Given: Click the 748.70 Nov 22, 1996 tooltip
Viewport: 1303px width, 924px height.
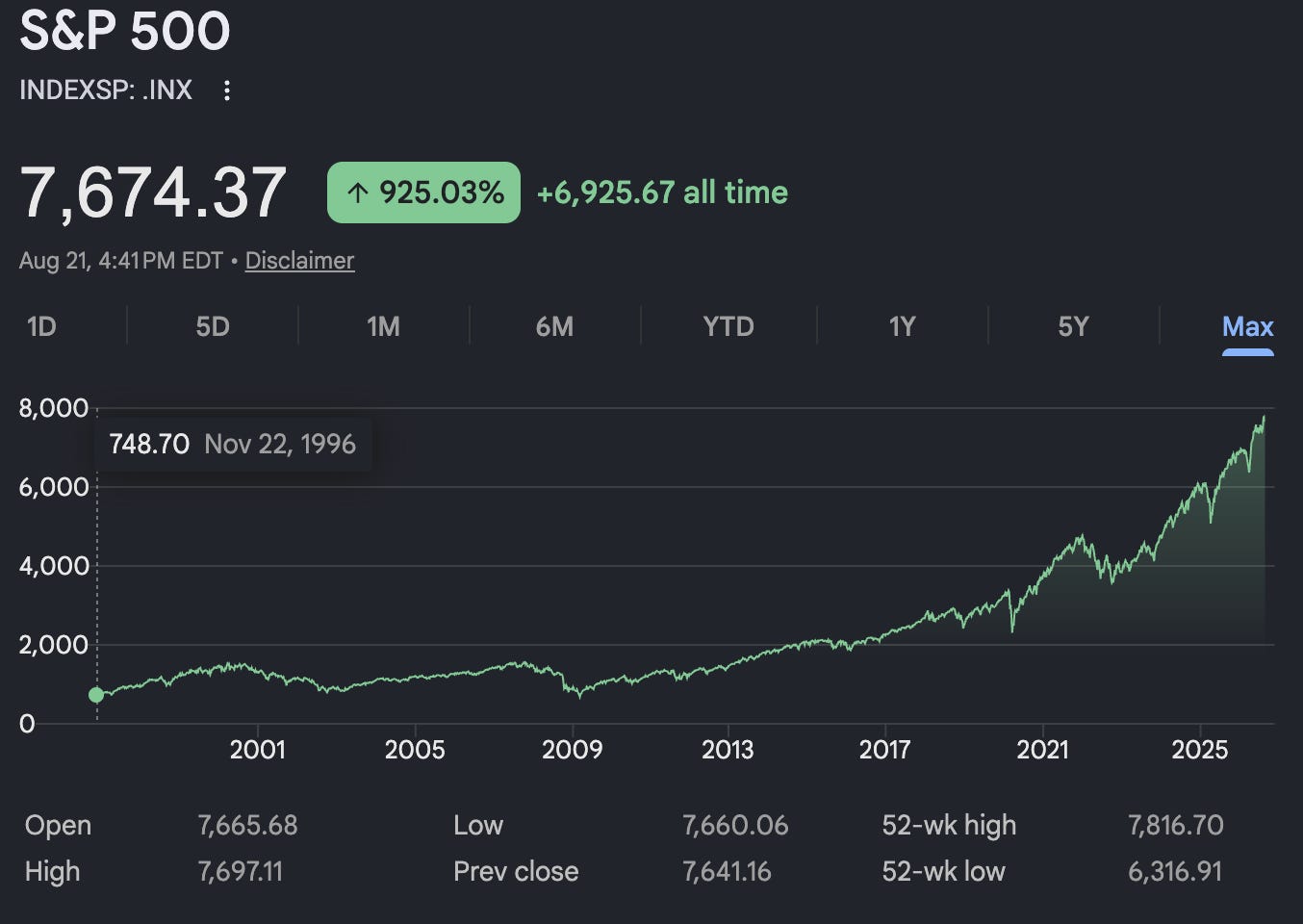Looking at the screenshot, I should 232,444.
